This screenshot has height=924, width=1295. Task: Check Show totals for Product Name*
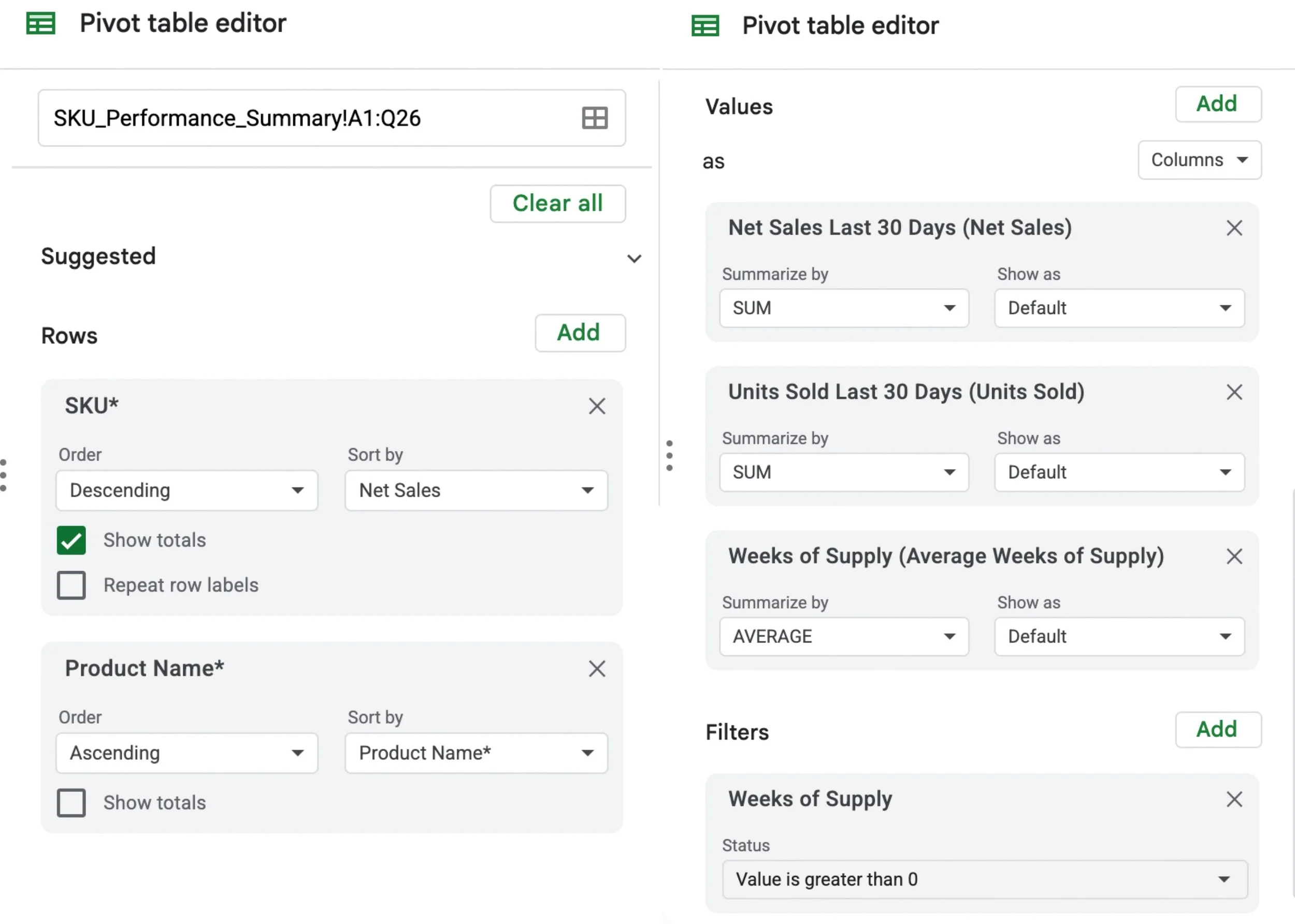[71, 803]
